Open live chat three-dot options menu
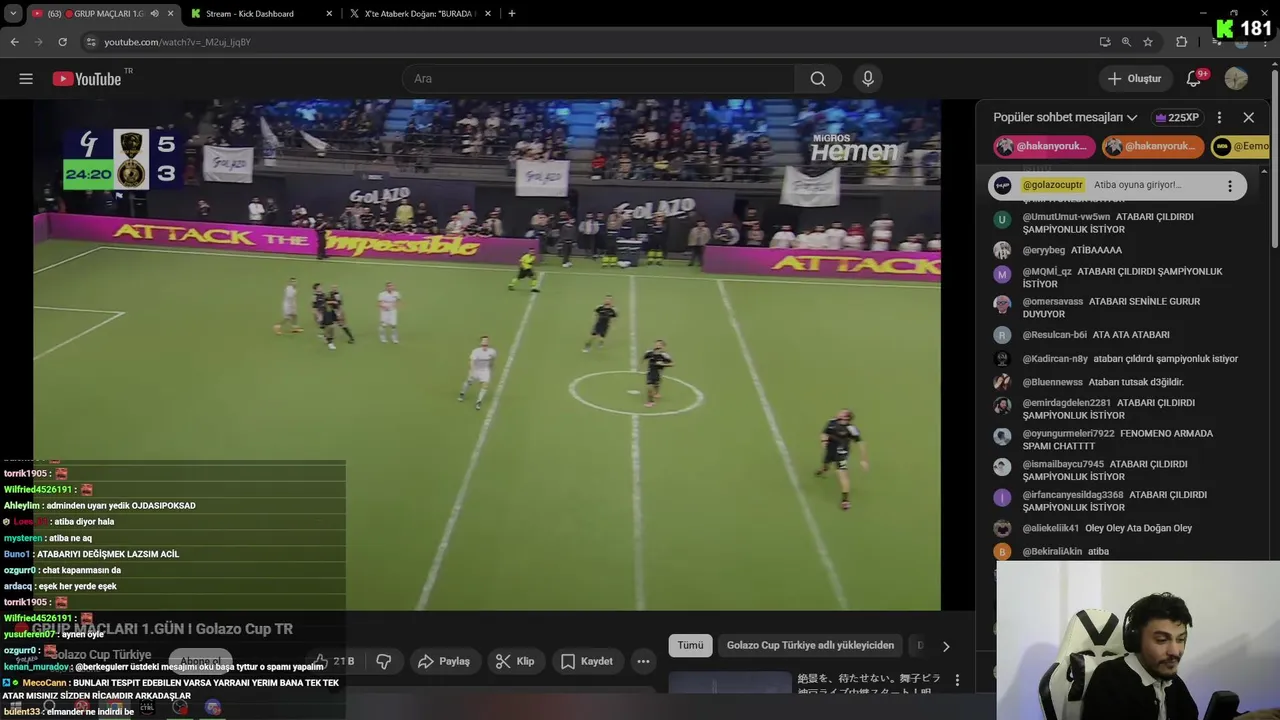The image size is (1280, 720). point(1219,117)
